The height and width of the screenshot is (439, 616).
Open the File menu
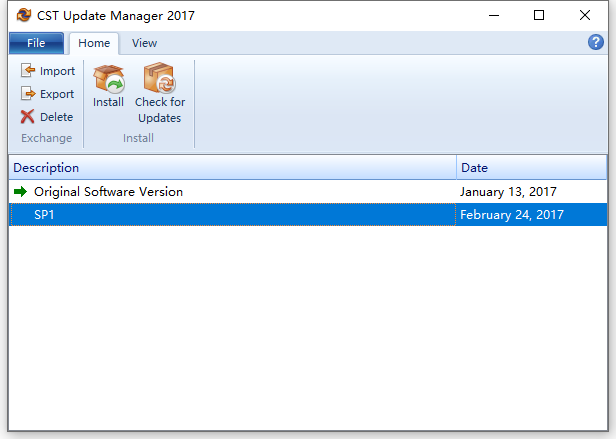point(36,43)
